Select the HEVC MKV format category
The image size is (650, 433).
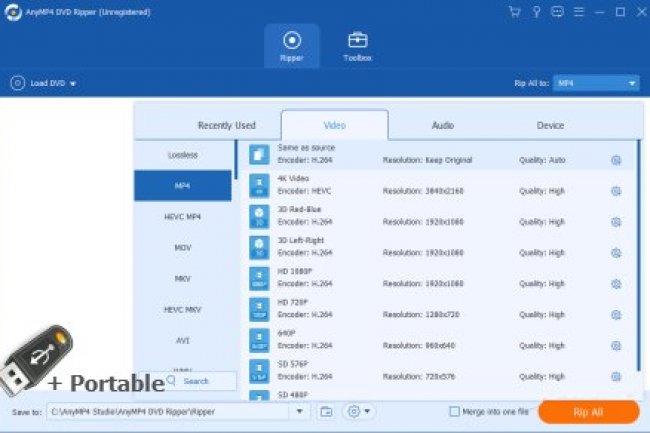click(x=183, y=310)
